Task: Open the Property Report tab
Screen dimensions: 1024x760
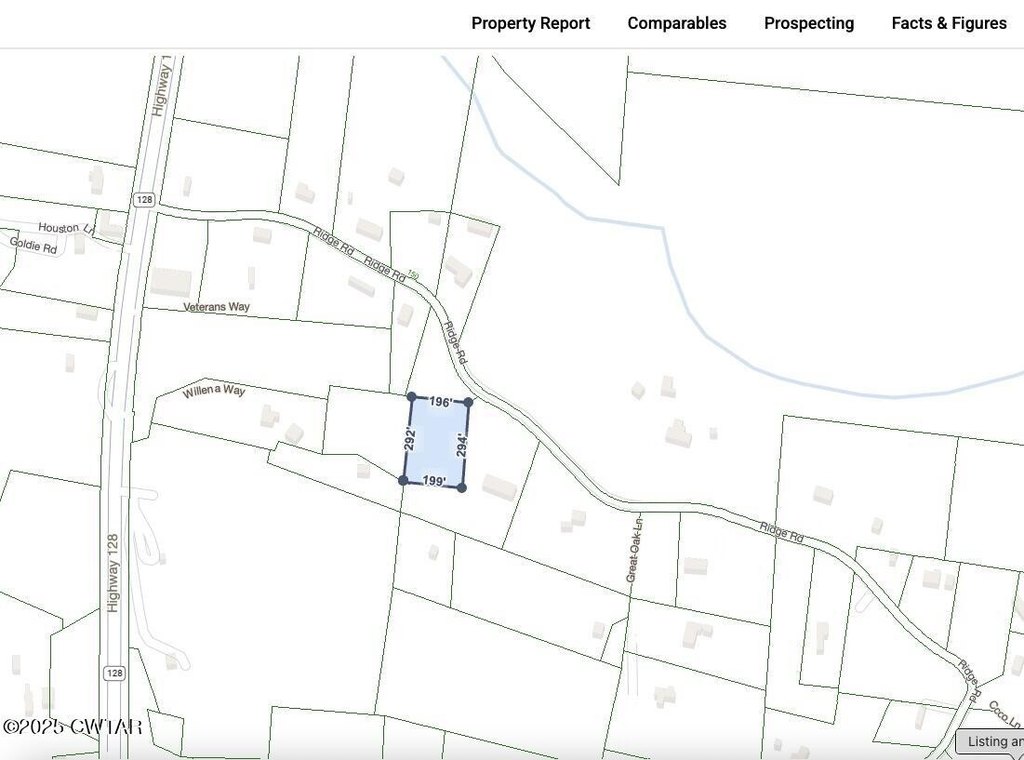Action: coord(530,23)
